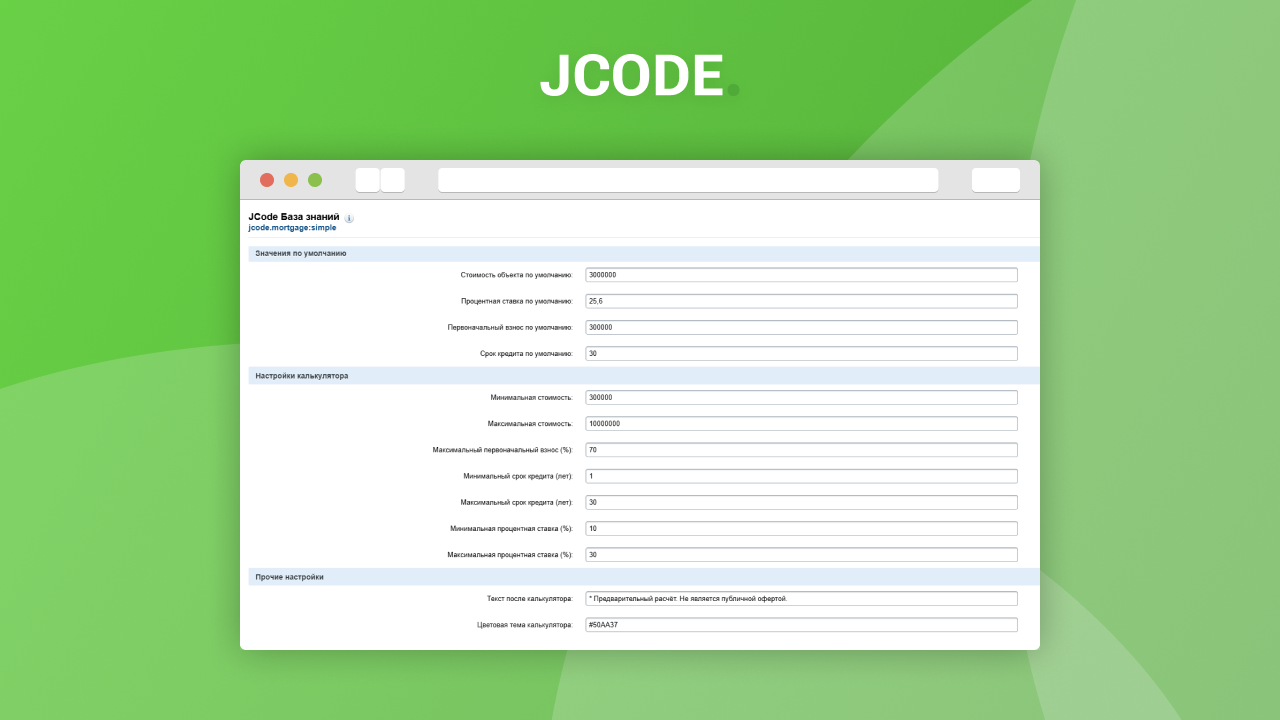1280x720 pixels.
Task: Click the Минимальный срок кредита (лет) input
Action: coord(801,476)
